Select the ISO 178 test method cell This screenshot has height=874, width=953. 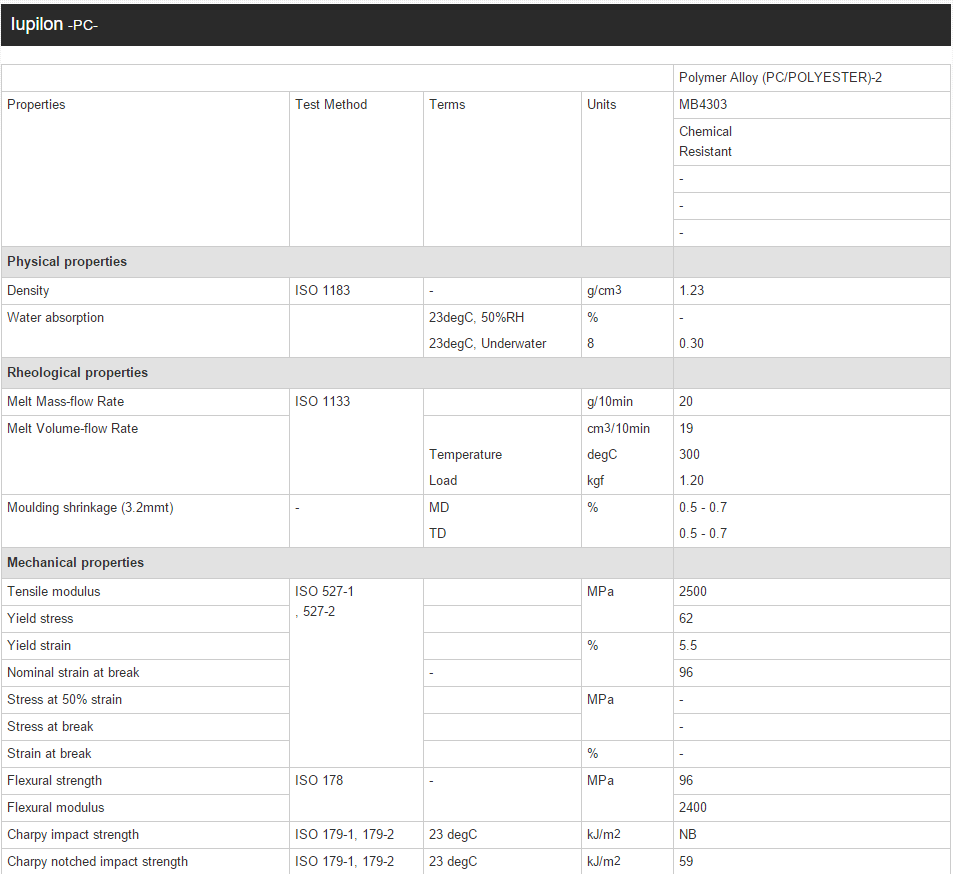pyautogui.click(x=319, y=781)
